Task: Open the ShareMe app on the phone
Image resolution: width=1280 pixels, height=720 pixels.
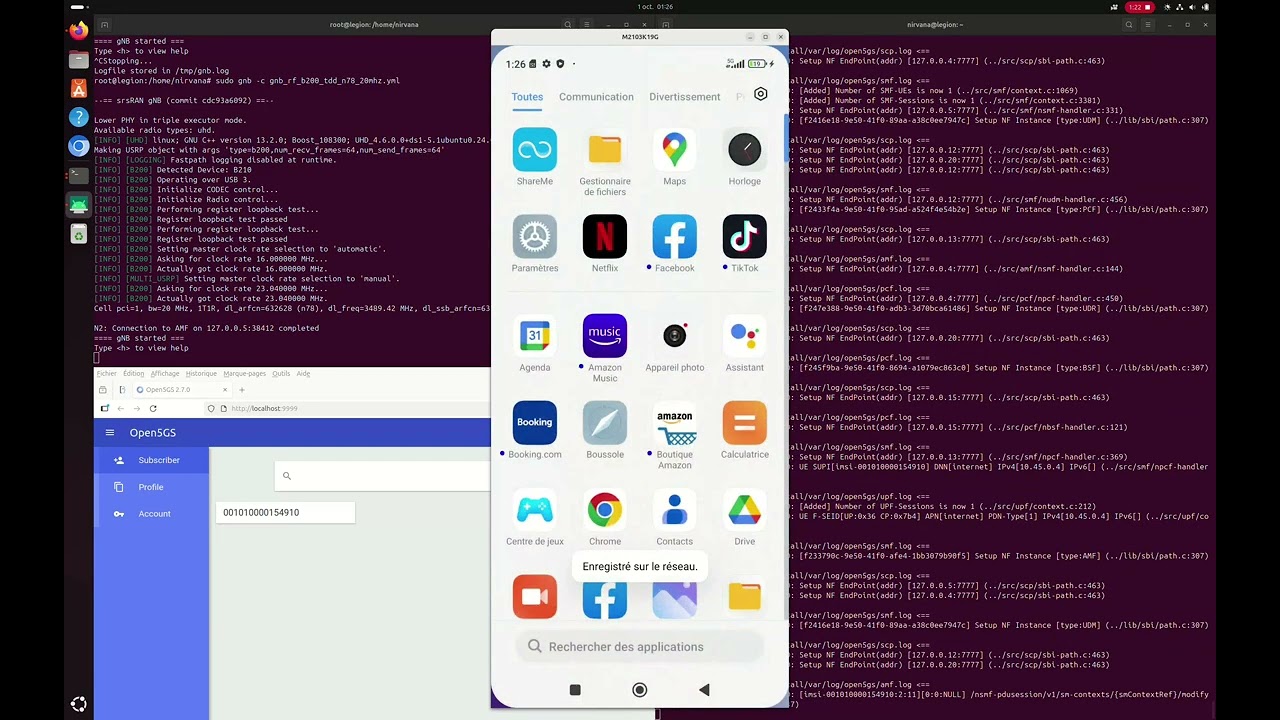Action: click(535, 150)
